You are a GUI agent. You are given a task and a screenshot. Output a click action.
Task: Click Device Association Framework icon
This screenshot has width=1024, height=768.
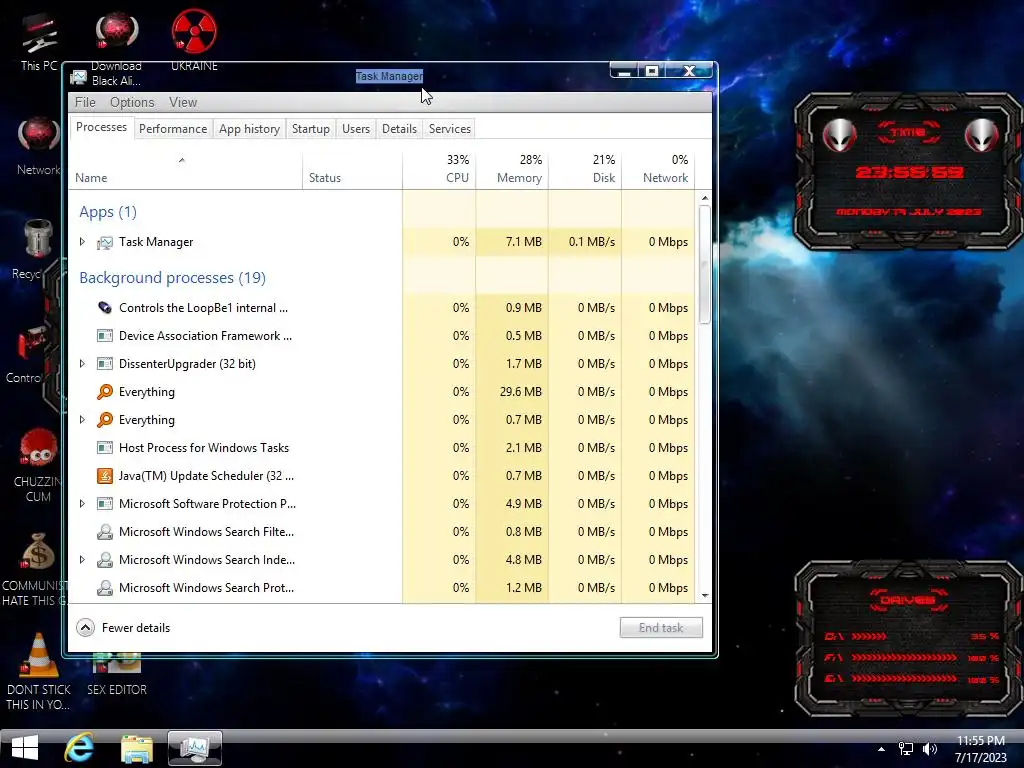pyautogui.click(x=104, y=336)
